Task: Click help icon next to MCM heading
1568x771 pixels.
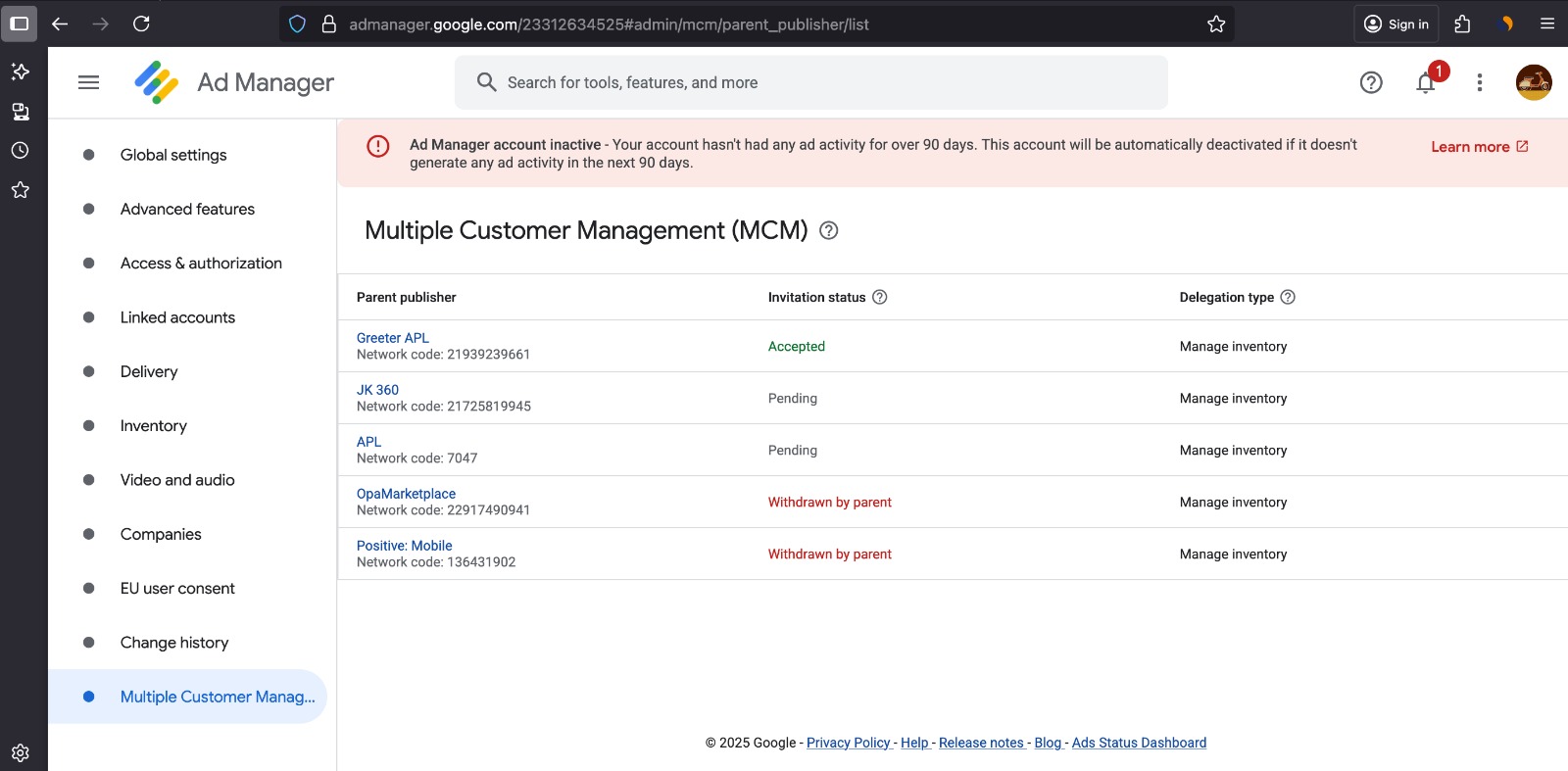Action: point(829,230)
